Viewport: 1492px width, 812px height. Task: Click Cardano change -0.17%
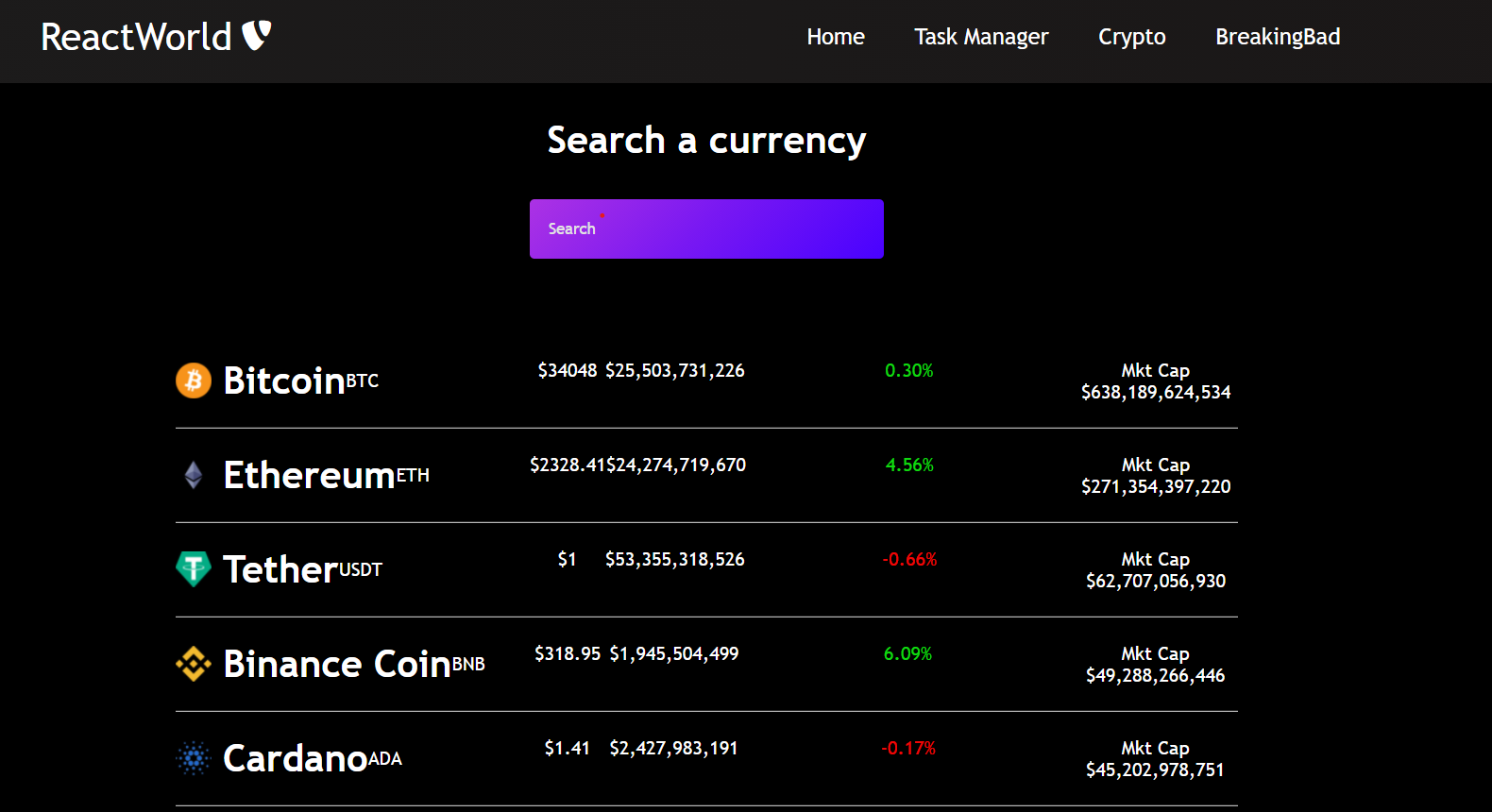(x=908, y=748)
